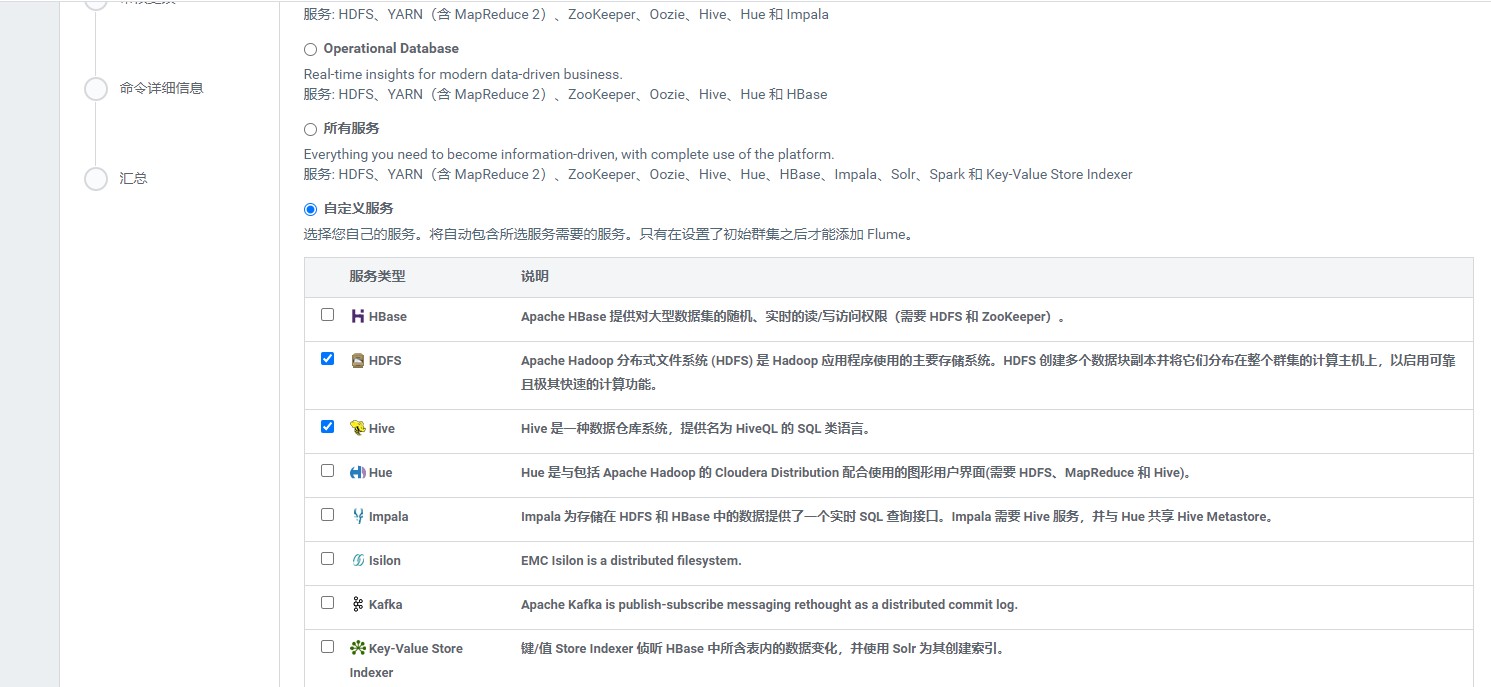Click the Operational Database label text
This screenshot has width=1491, height=687.
tap(391, 48)
